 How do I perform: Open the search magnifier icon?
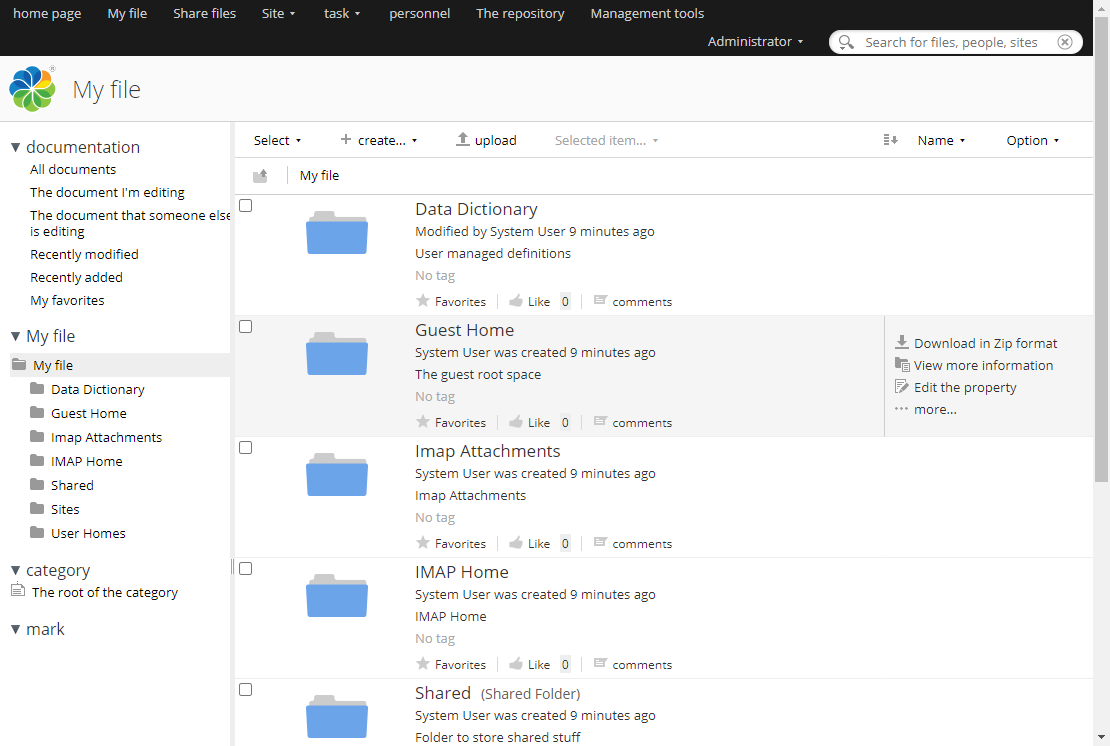(846, 42)
